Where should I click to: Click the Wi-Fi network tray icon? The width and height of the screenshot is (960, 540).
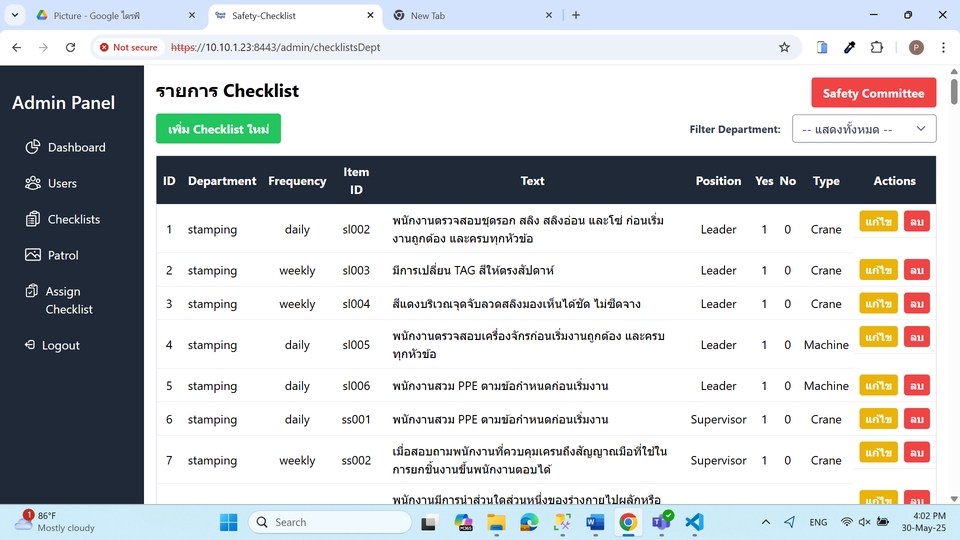pyautogui.click(x=846, y=522)
